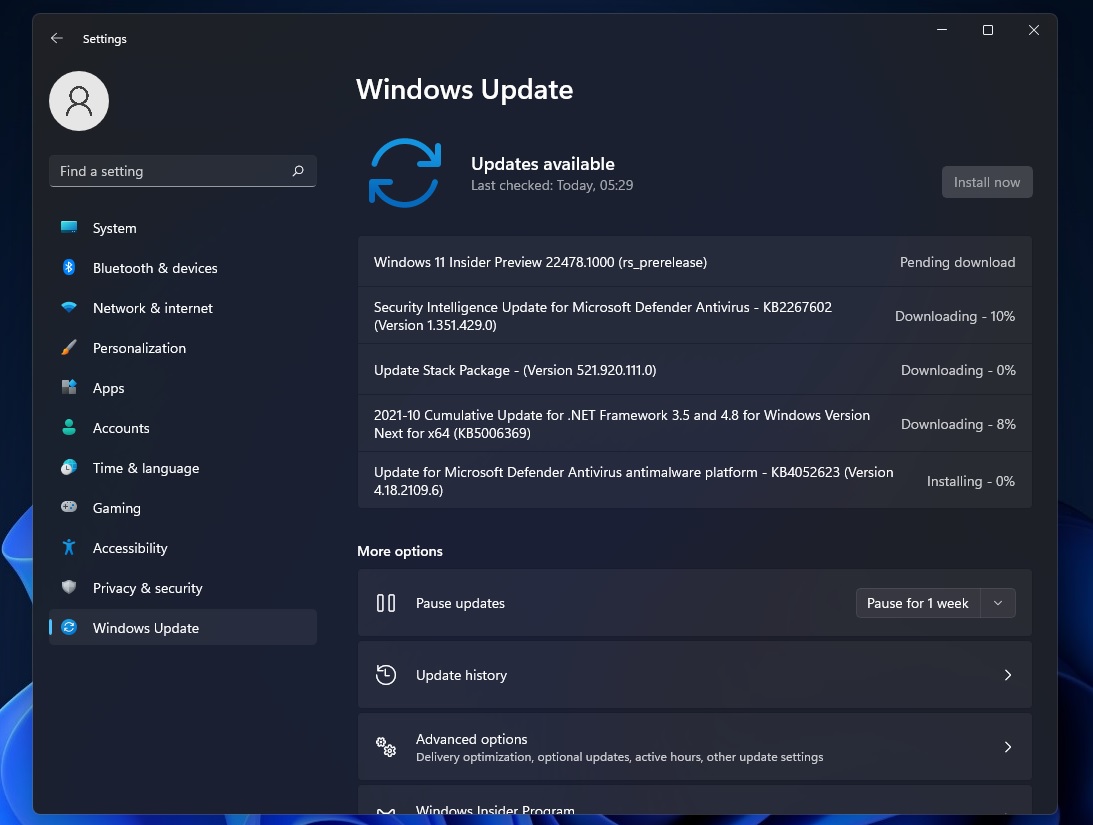Image resolution: width=1093 pixels, height=825 pixels.
Task: Click the Pause updates pause icon
Action: click(x=386, y=603)
